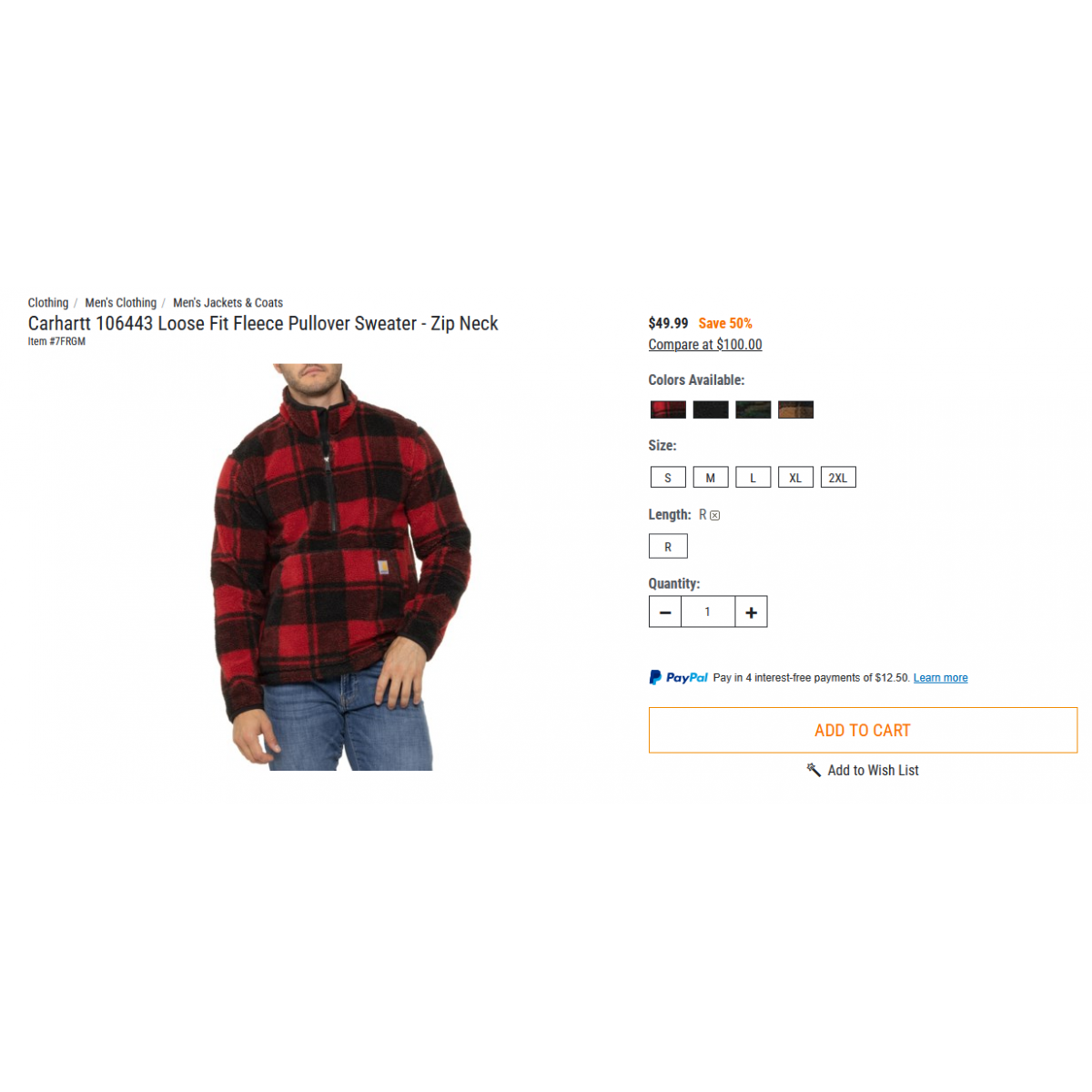Viewport: 1092px width, 1092px height.
Task: Choose size M
Action: [711, 477]
